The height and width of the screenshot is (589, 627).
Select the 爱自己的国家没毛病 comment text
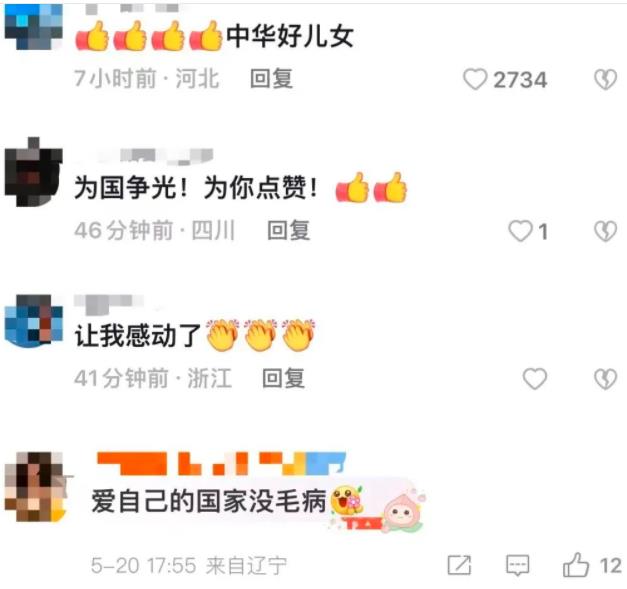click(x=208, y=501)
